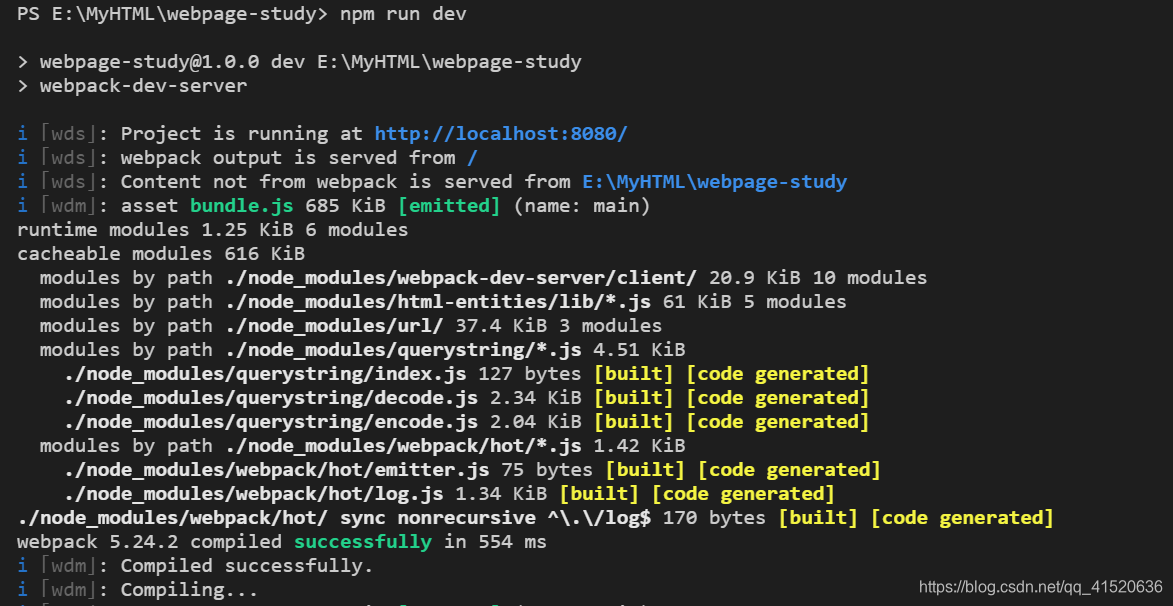Click ./node_modules/webpack/hot/*.js path
The image size is (1173, 606).
pyautogui.click(x=403, y=445)
